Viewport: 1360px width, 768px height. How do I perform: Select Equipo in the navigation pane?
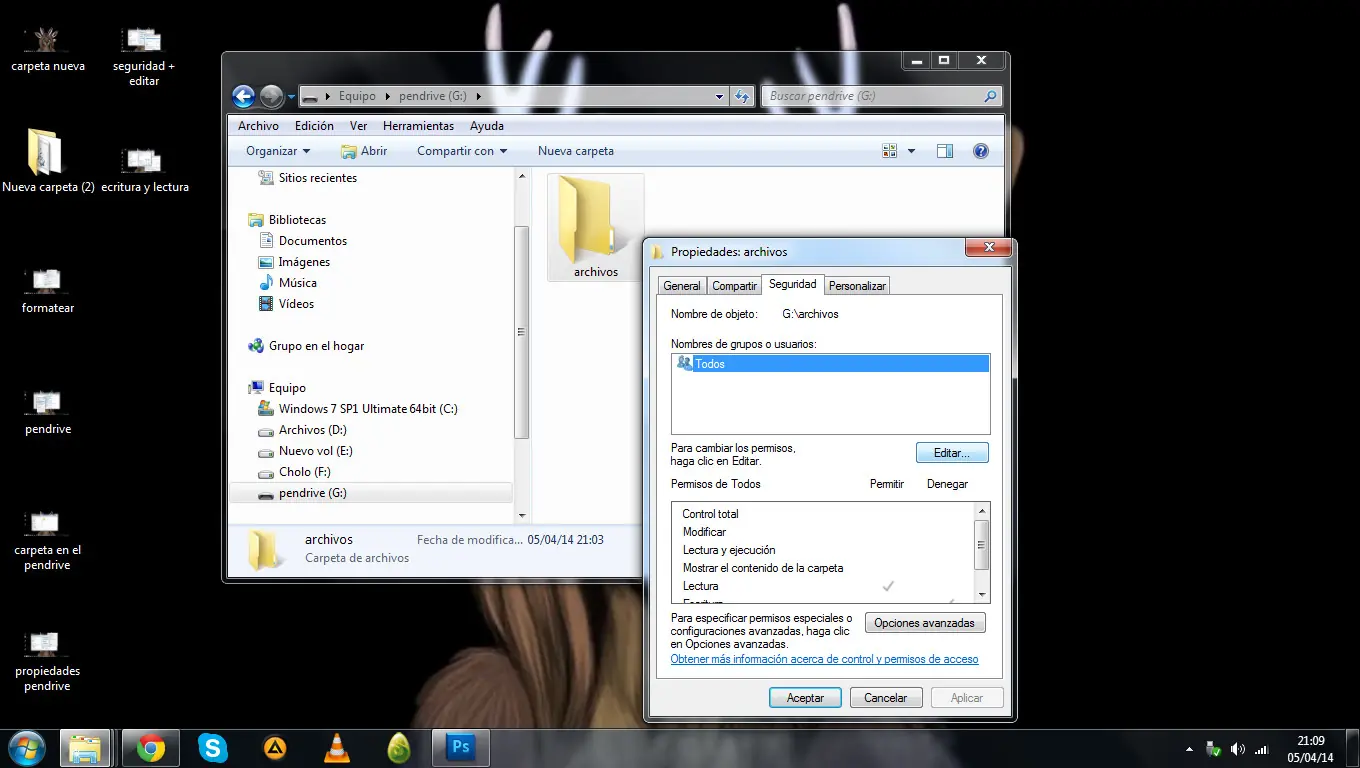pyautogui.click(x=277, y=388)
